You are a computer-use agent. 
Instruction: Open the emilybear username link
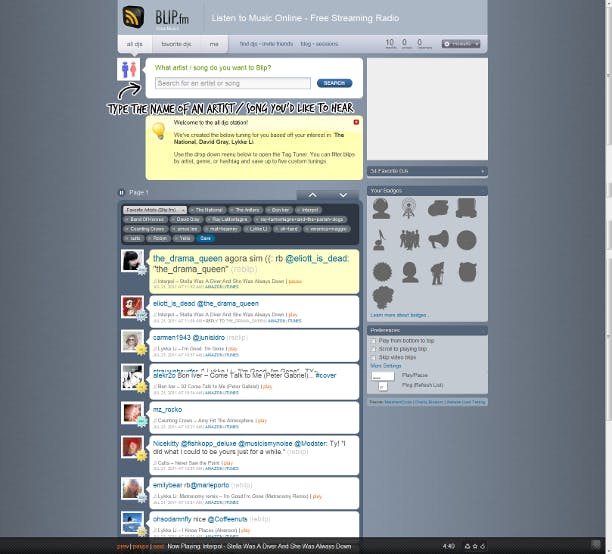point(167,485)
